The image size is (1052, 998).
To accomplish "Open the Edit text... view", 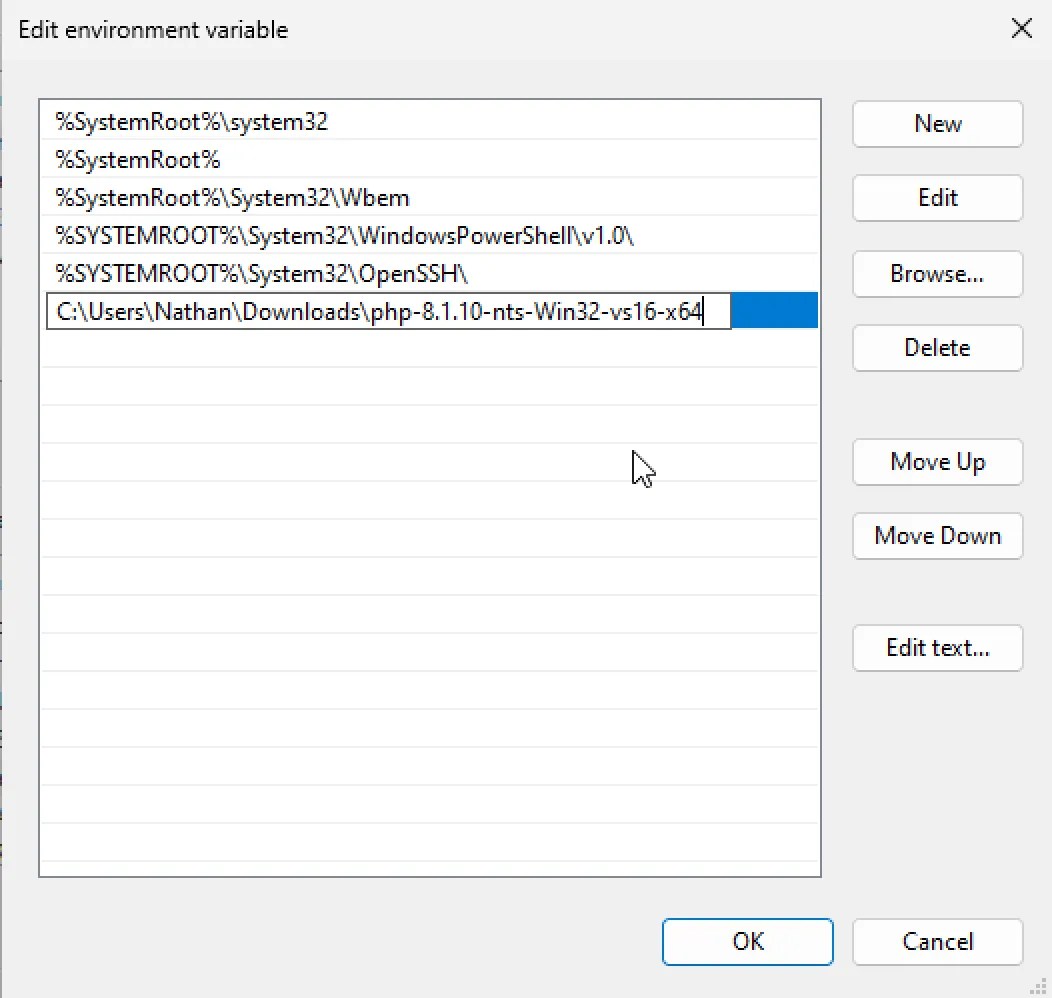I will click(937, 647).
